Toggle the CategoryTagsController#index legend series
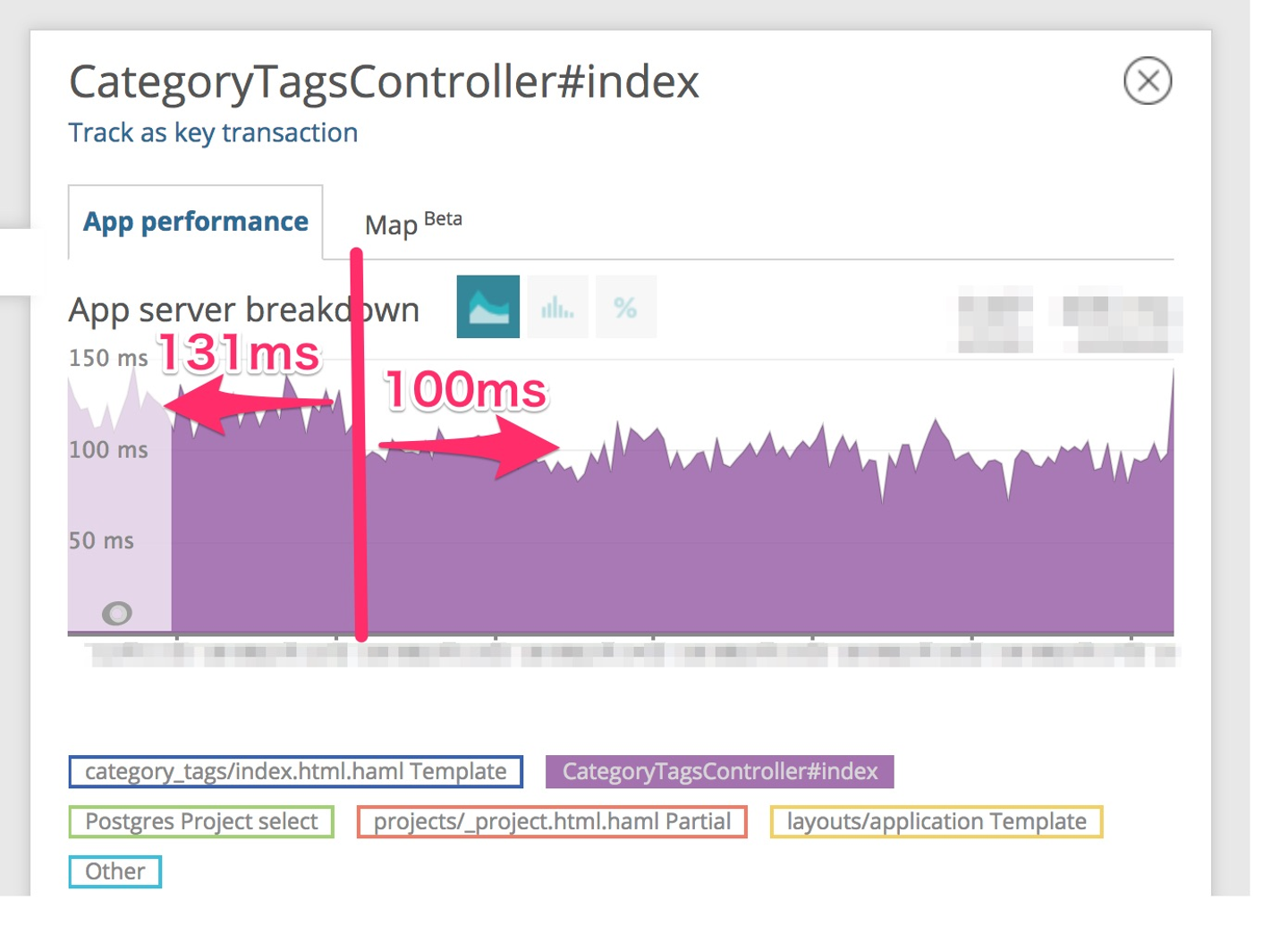This screenshot has height=934, width=1288. pyautogui.click(x=719, y=771)
